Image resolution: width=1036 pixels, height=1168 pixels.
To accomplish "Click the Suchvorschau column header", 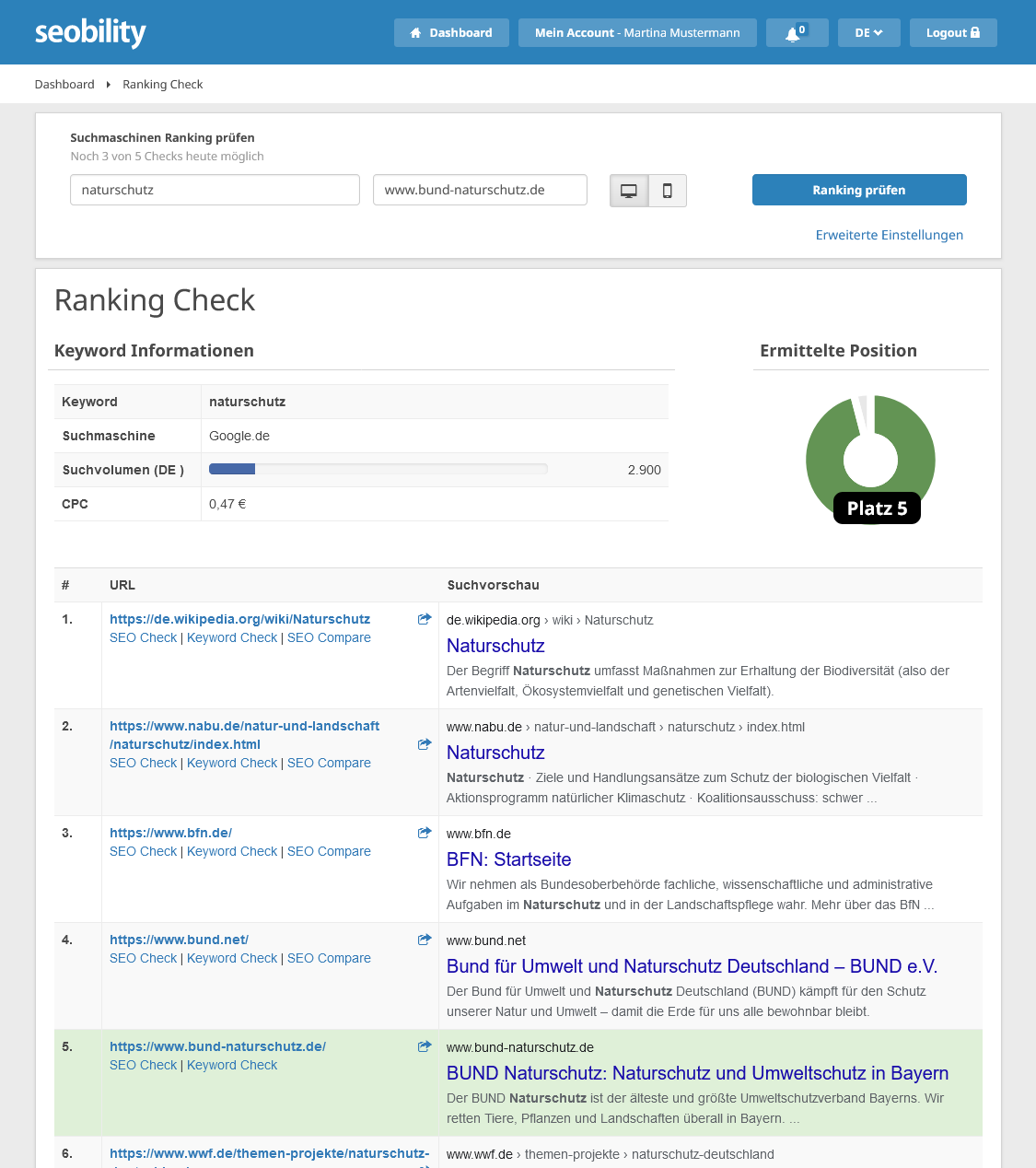I will tap(493, 585).
